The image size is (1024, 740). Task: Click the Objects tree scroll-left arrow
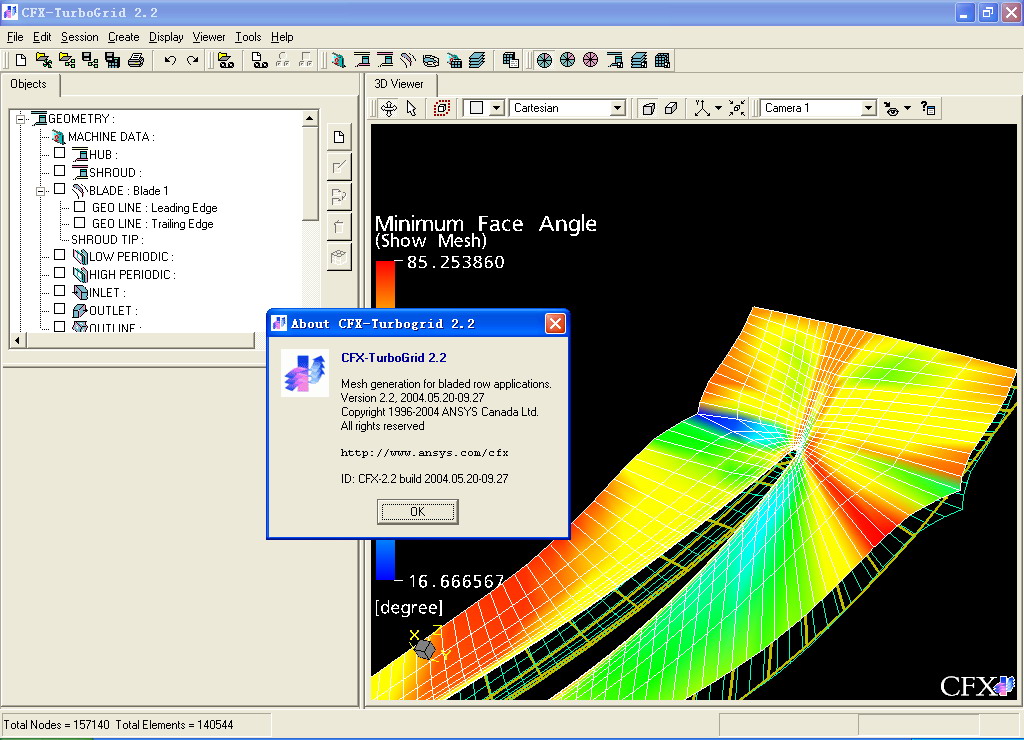[18, 340]
